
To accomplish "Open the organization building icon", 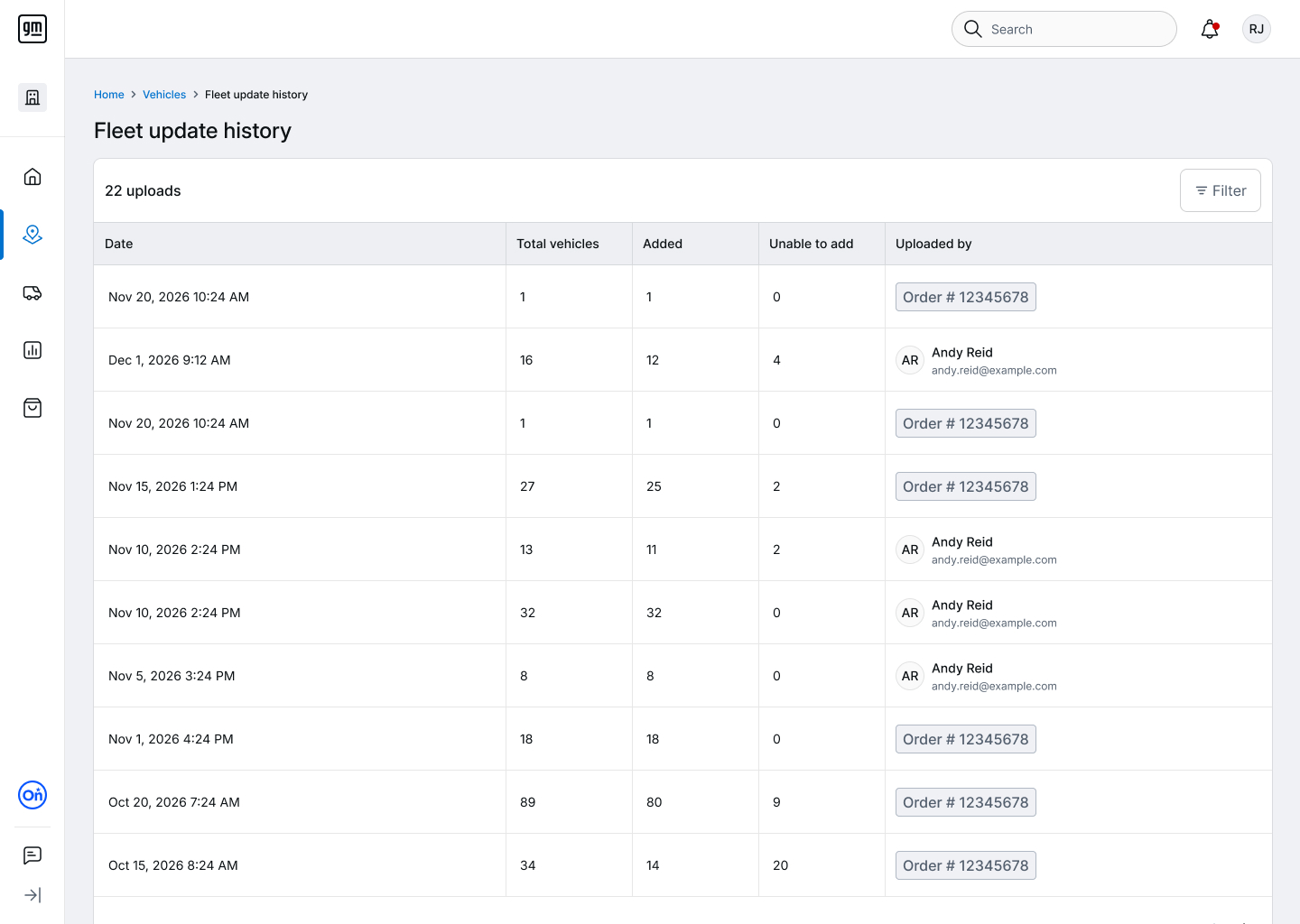I will point(32,97).
